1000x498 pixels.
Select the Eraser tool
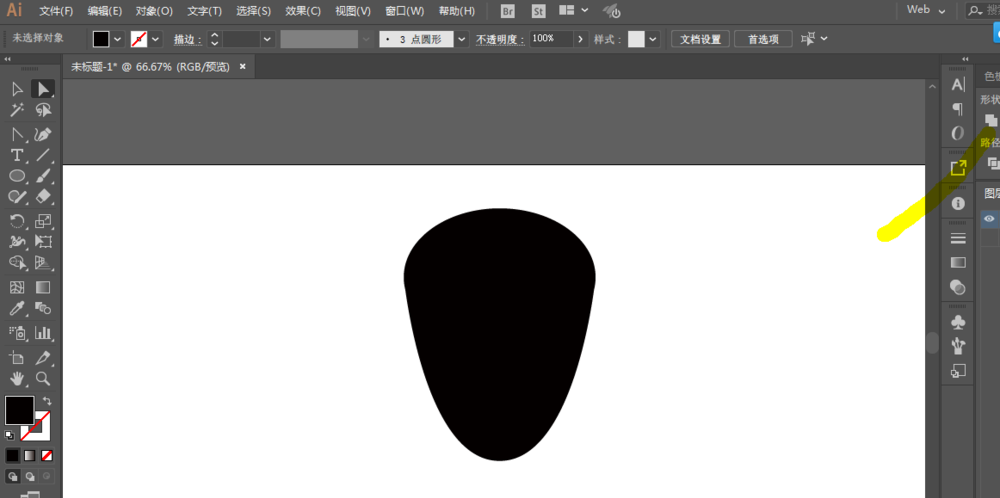click(43, 196)
